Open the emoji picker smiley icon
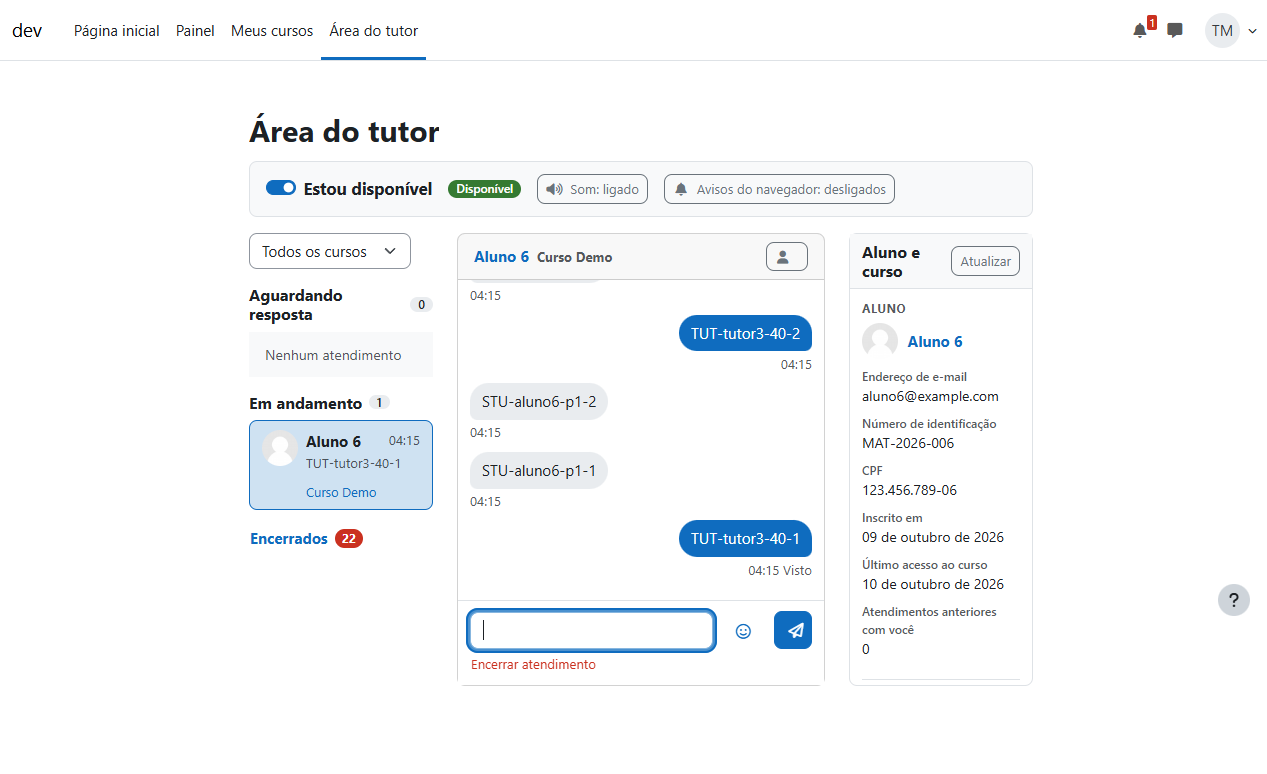1267x774 pixels. coord(743,631)
